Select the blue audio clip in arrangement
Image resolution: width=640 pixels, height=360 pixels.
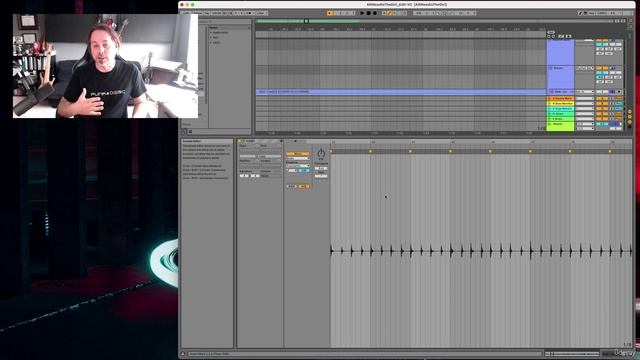(x=400, y=92)
